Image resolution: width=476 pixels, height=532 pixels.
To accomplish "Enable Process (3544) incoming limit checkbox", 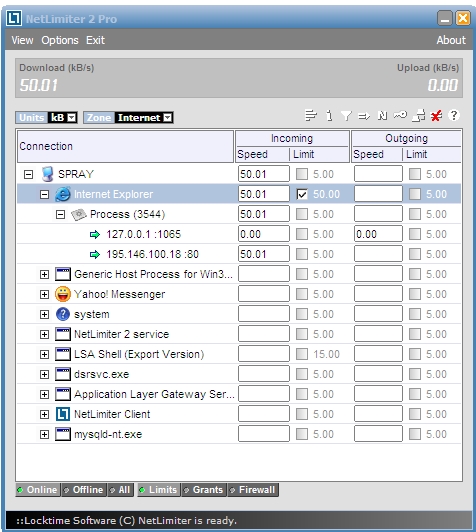I will tap(302, 214).
